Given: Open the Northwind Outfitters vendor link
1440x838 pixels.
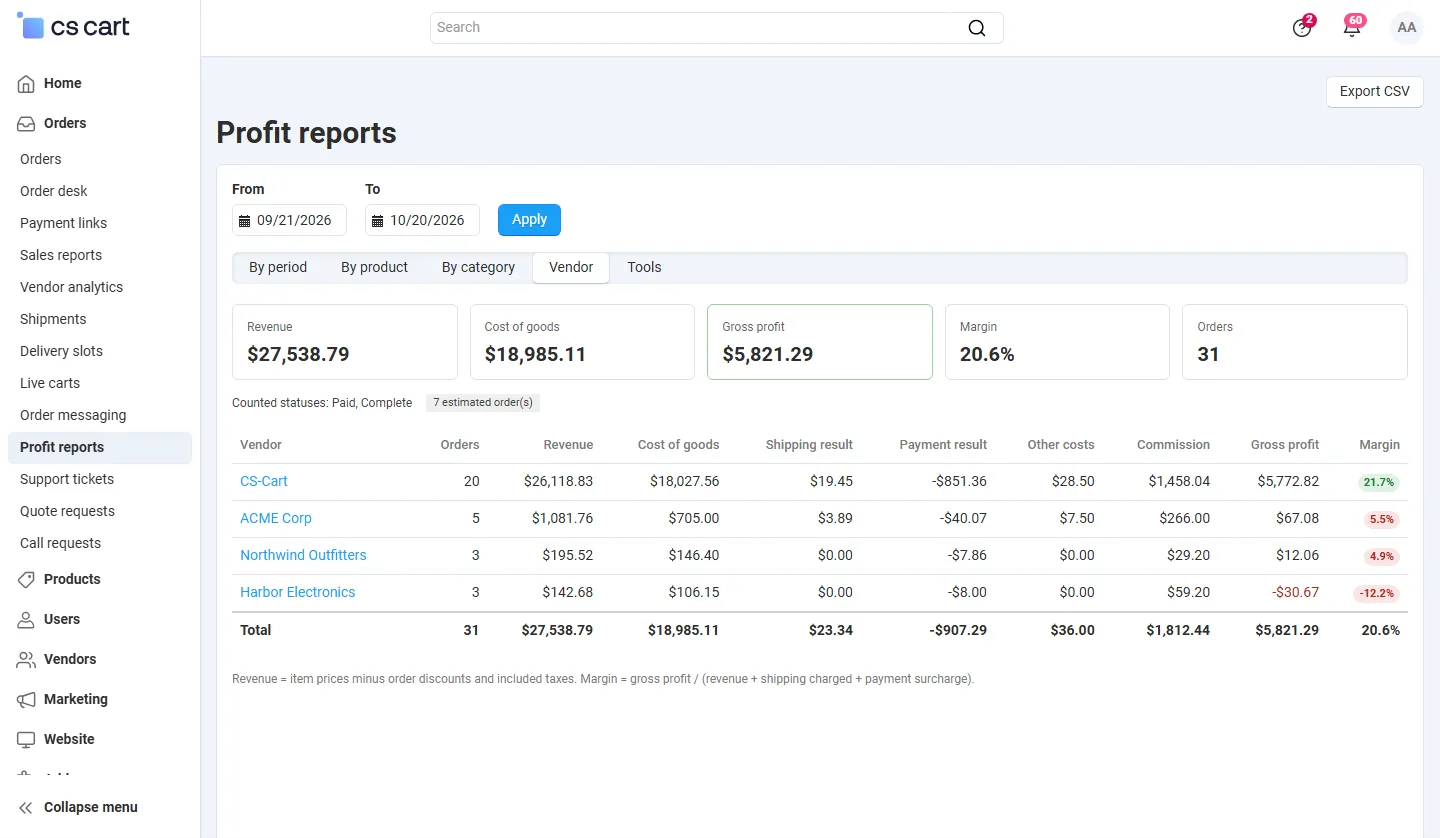Looking at the screenshot, I should pos(303,556).
